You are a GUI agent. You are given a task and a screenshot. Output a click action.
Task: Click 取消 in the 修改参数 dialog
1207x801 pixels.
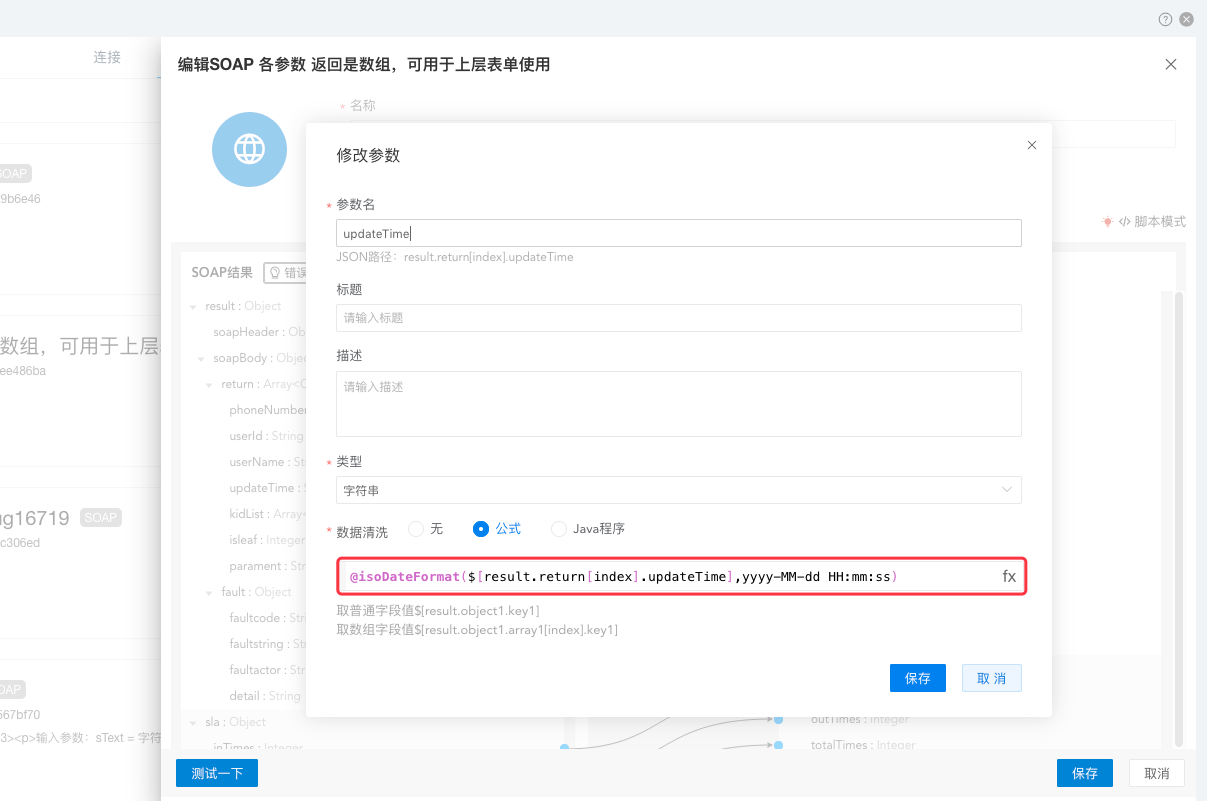click(991, 678)
